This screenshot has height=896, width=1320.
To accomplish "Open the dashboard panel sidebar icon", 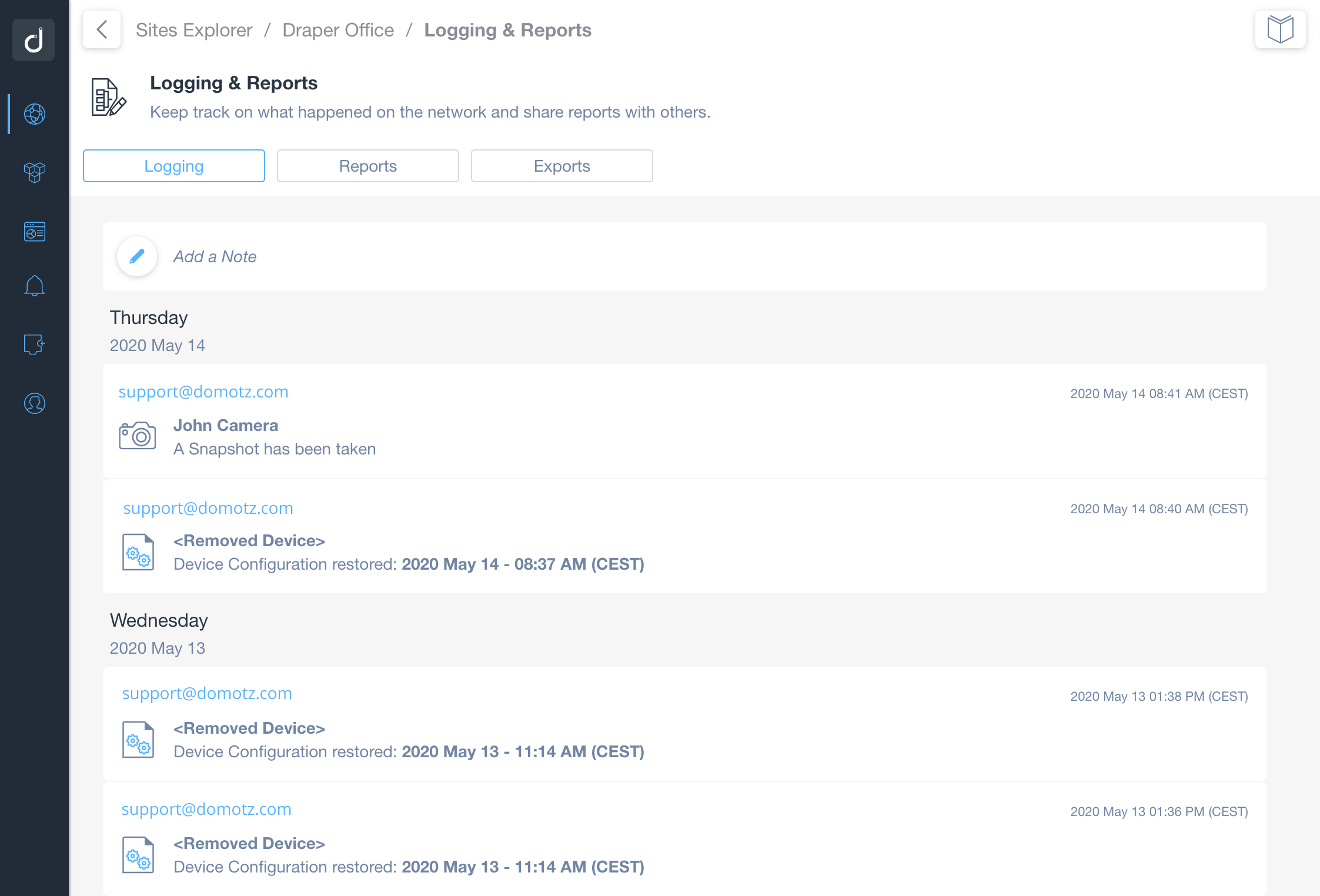I will (35, 232).
